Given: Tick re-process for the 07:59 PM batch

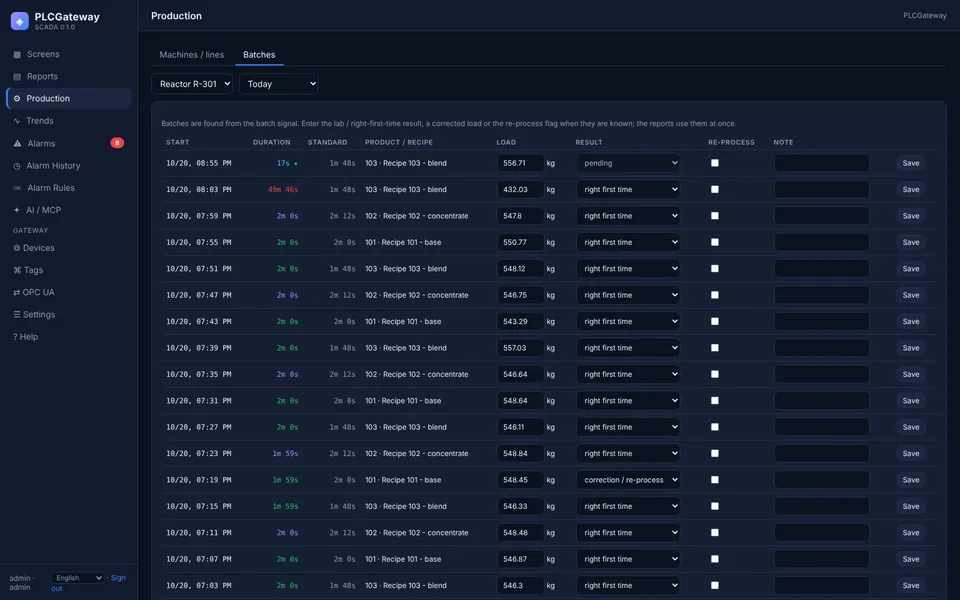Looking at the screenshot, I should (714, 216).
